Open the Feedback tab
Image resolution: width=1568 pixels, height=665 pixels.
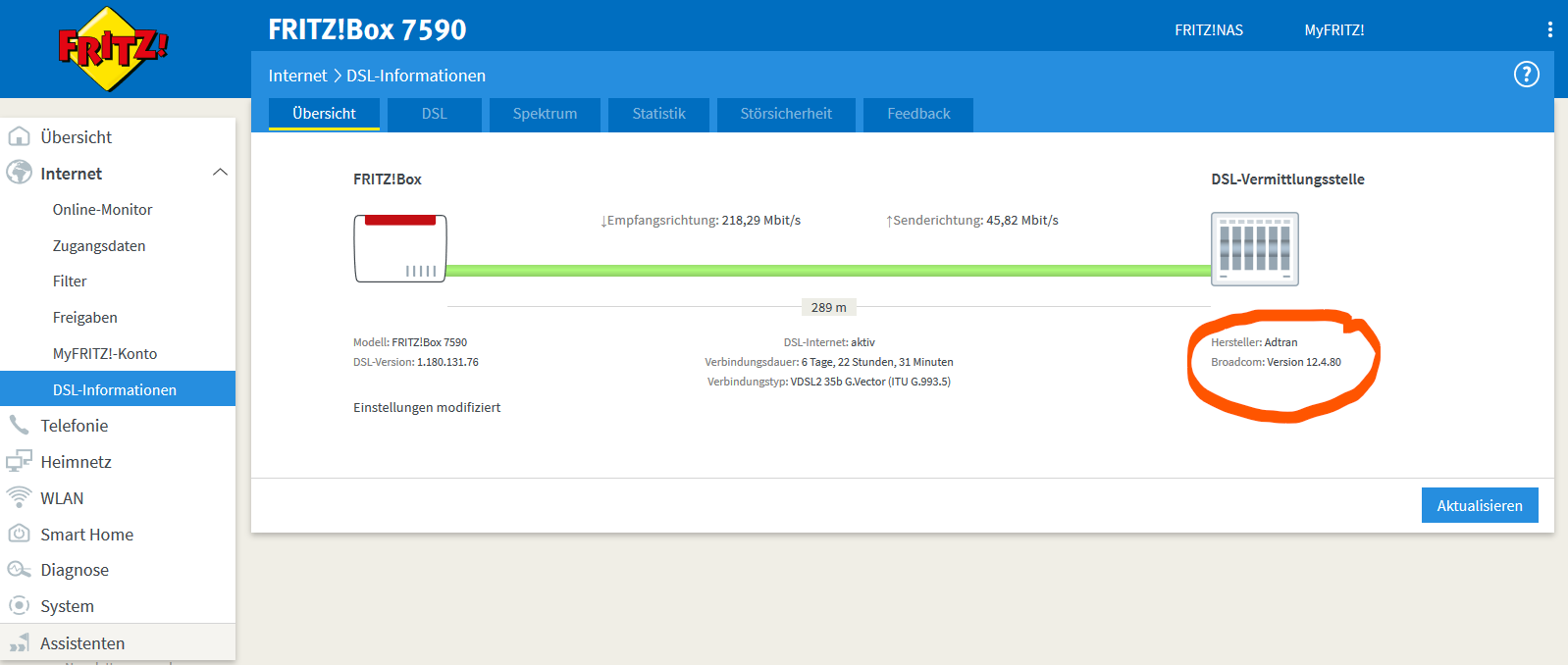click(x=918, y=114)
